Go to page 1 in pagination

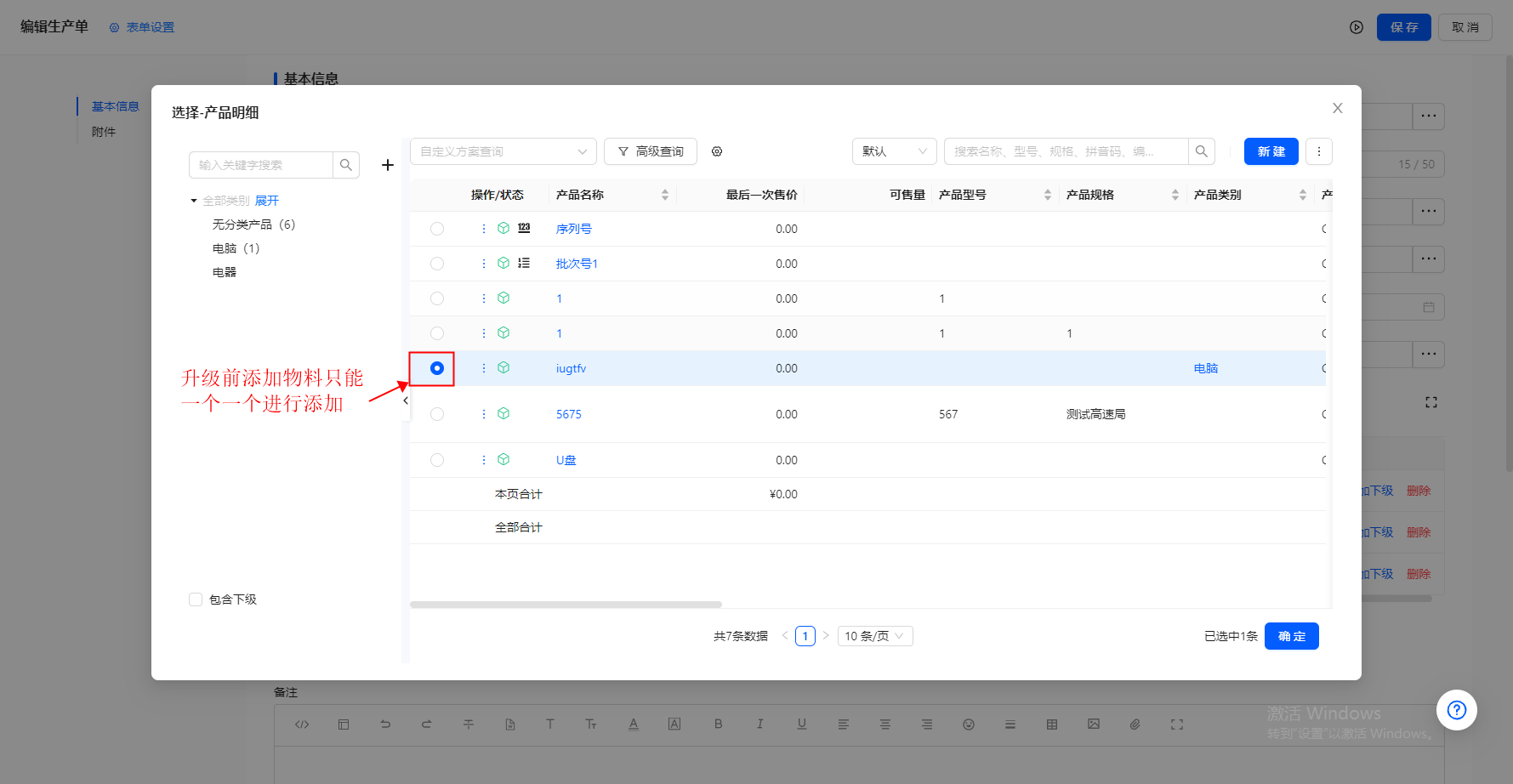pyautogui.click(x=805, y=636)
